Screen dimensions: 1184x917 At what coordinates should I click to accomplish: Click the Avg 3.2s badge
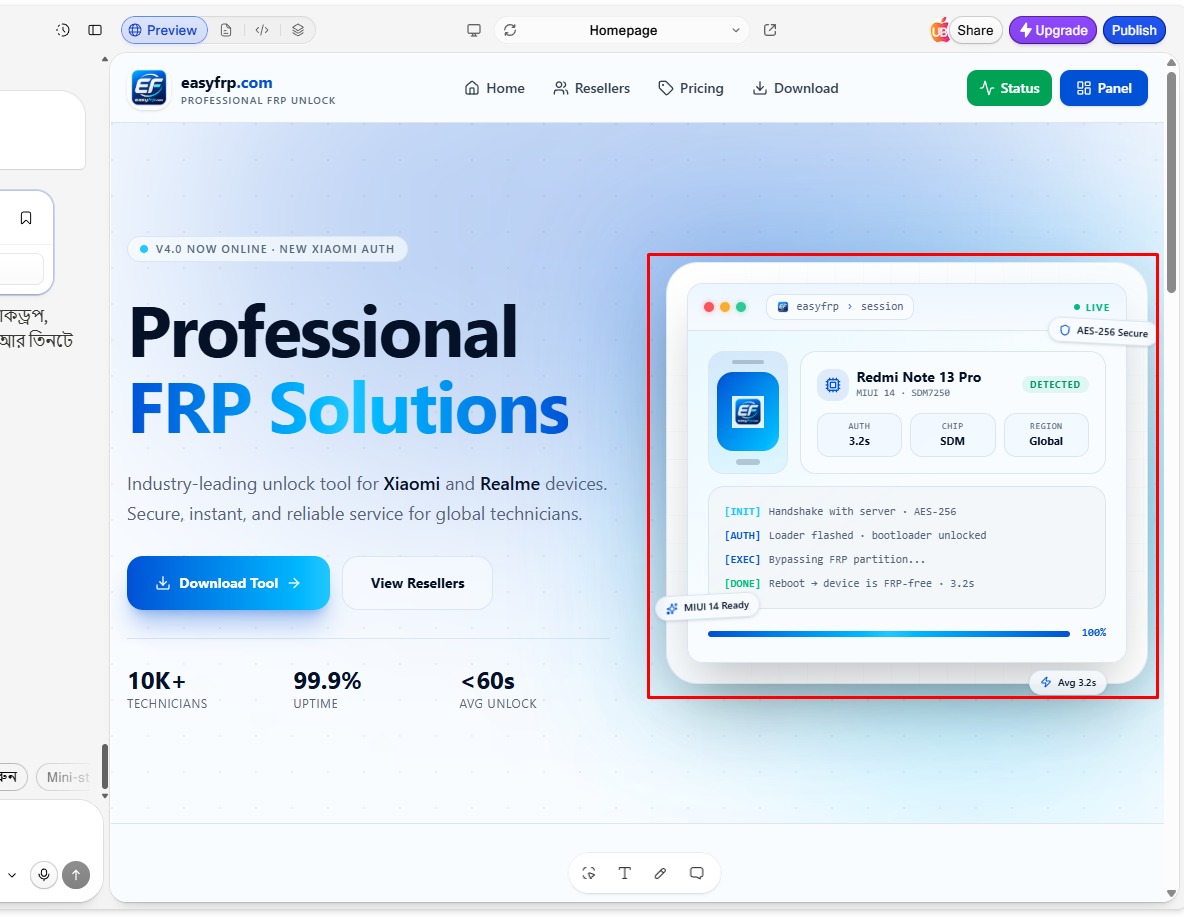pyautogui.click(x=1068, y=682)
